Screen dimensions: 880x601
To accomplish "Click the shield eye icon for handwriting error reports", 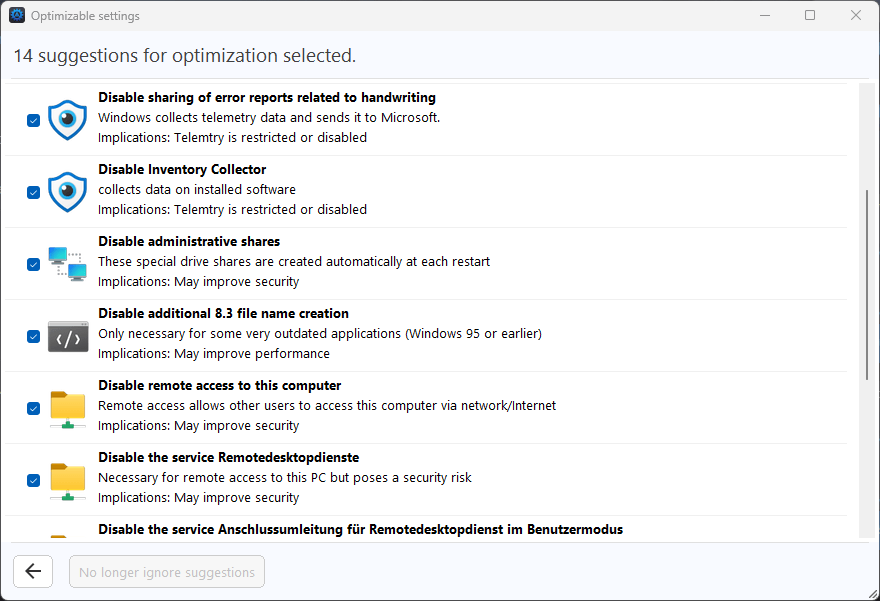I will pos(68,119).
